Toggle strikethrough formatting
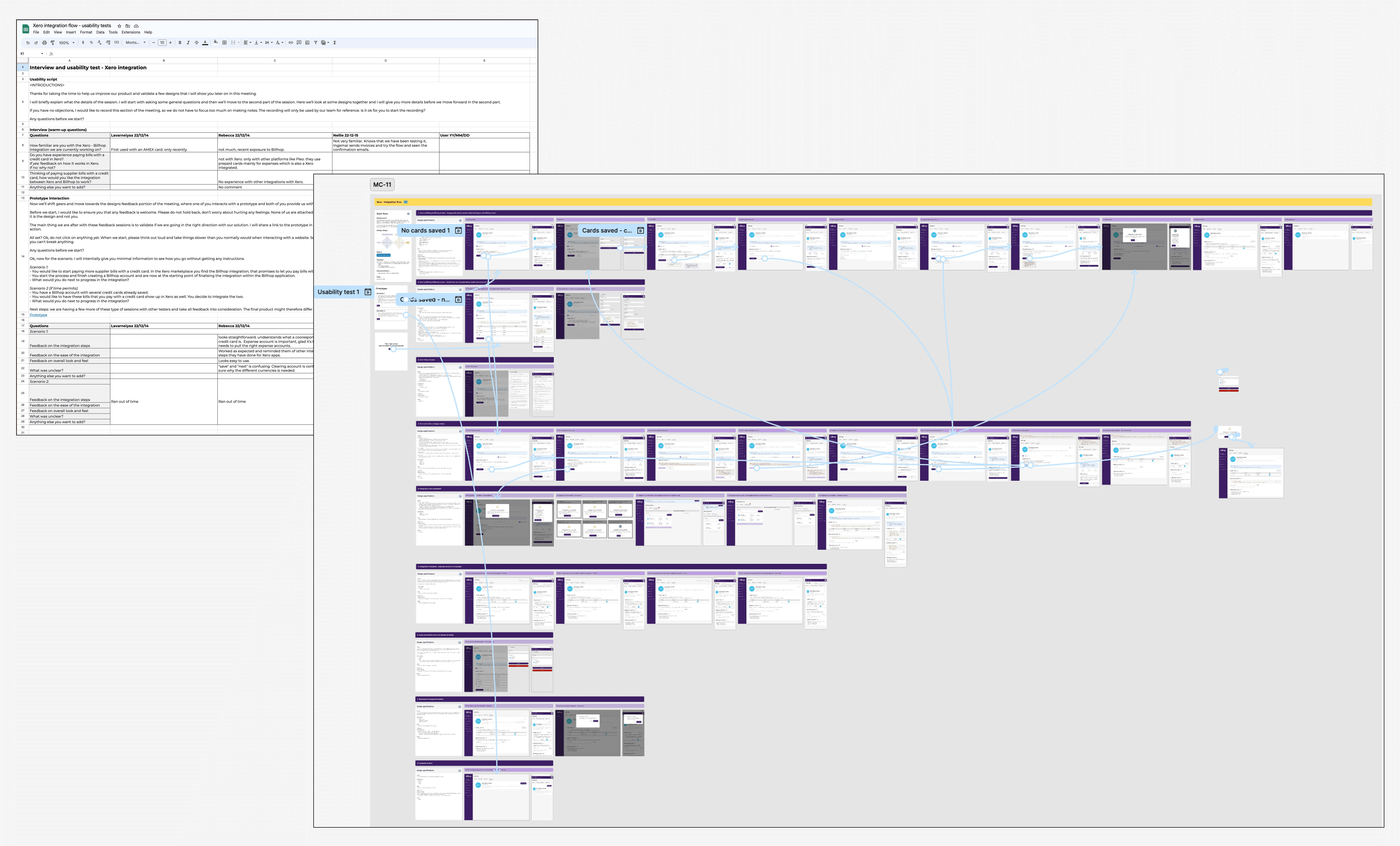 [197, 43]
